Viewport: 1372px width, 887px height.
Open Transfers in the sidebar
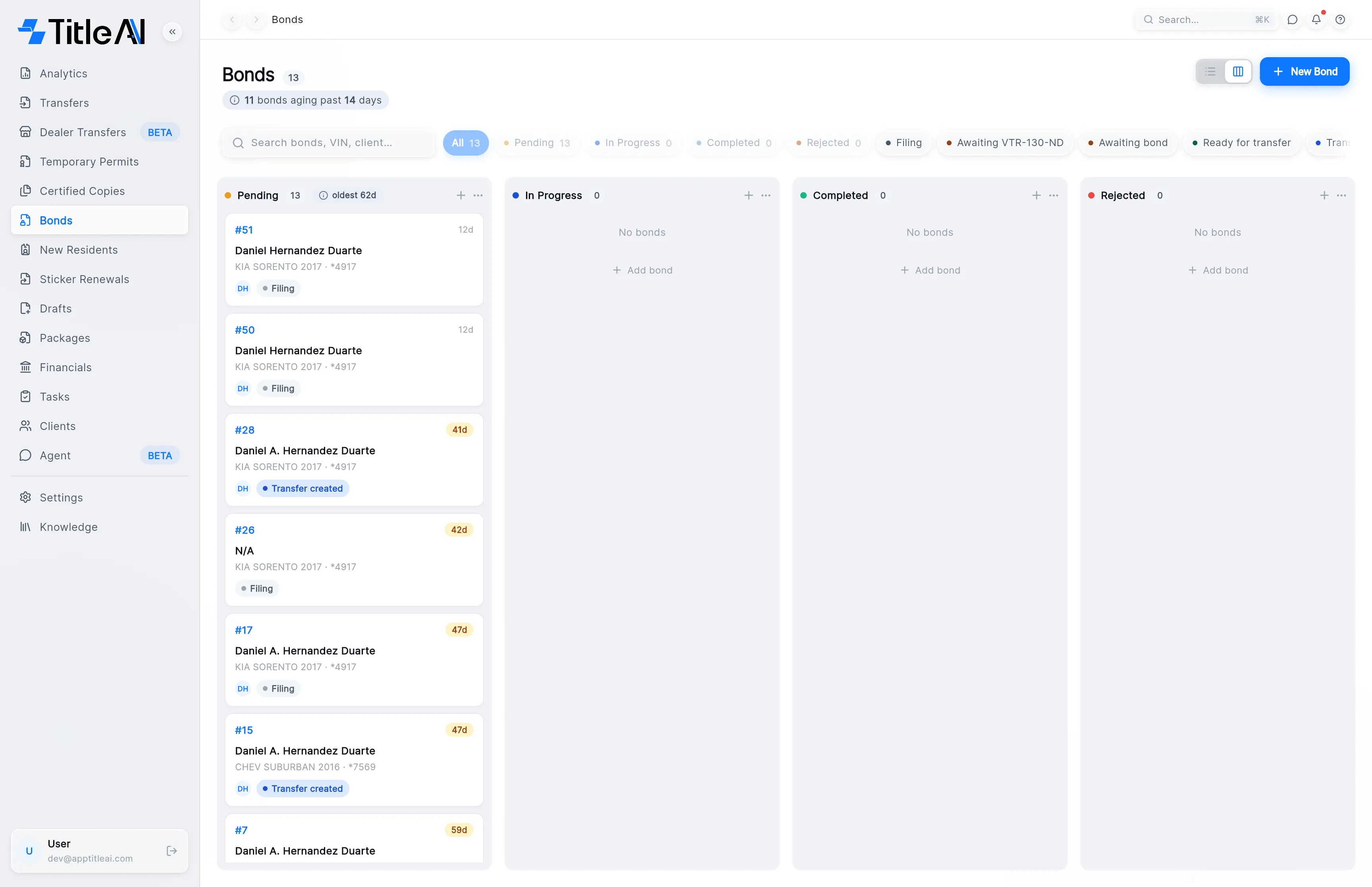click(x=100, y=103)
